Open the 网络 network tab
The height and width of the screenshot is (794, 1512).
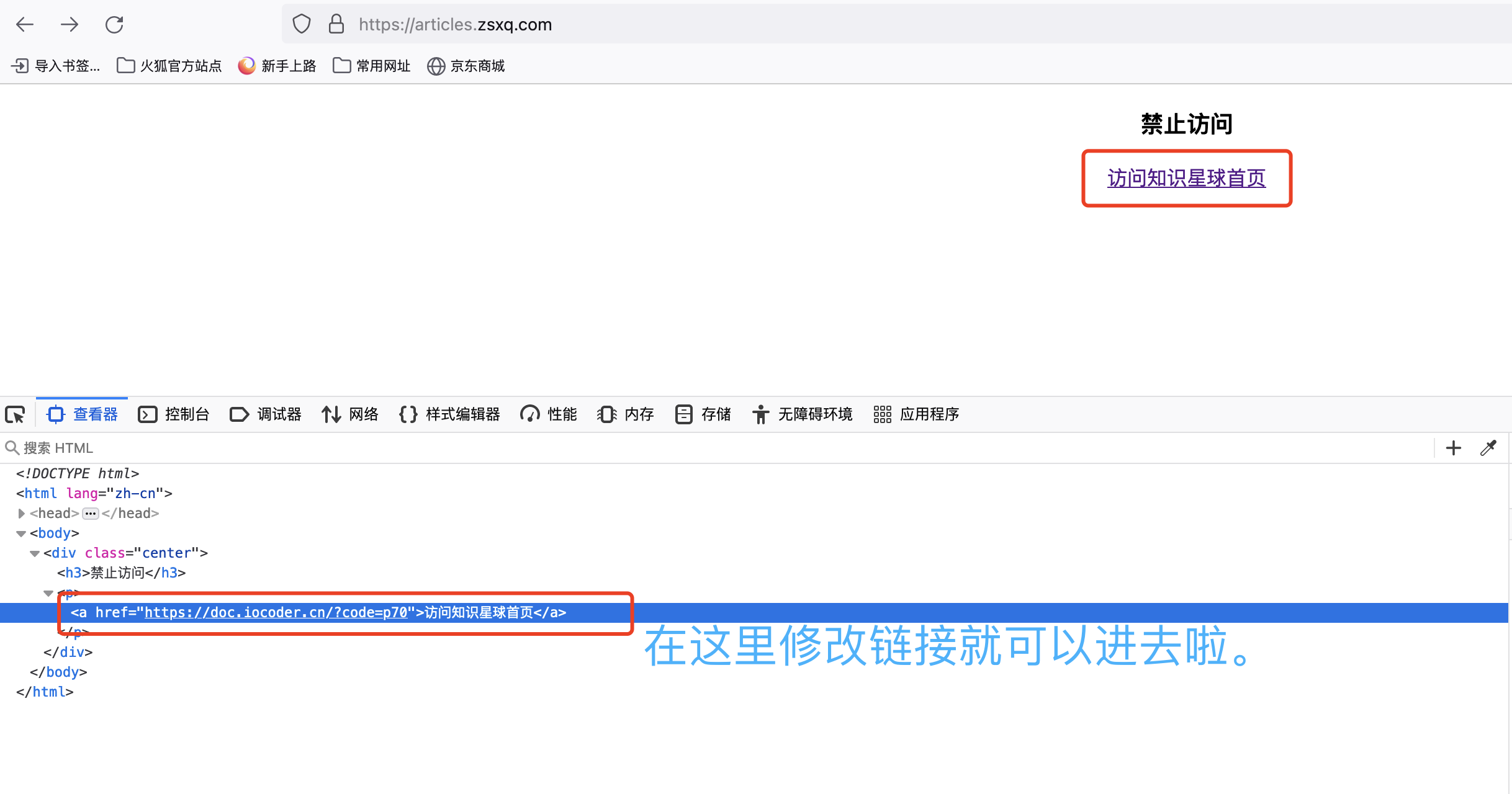(350, 414)
